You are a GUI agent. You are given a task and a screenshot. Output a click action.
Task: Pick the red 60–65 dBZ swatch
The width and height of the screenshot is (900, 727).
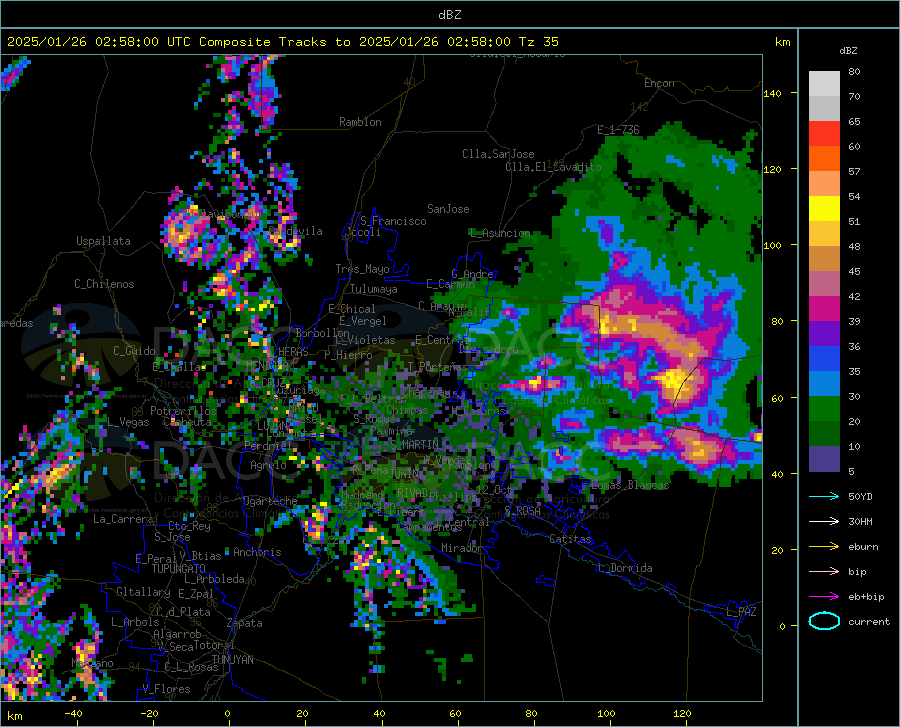tap(824, 134)
